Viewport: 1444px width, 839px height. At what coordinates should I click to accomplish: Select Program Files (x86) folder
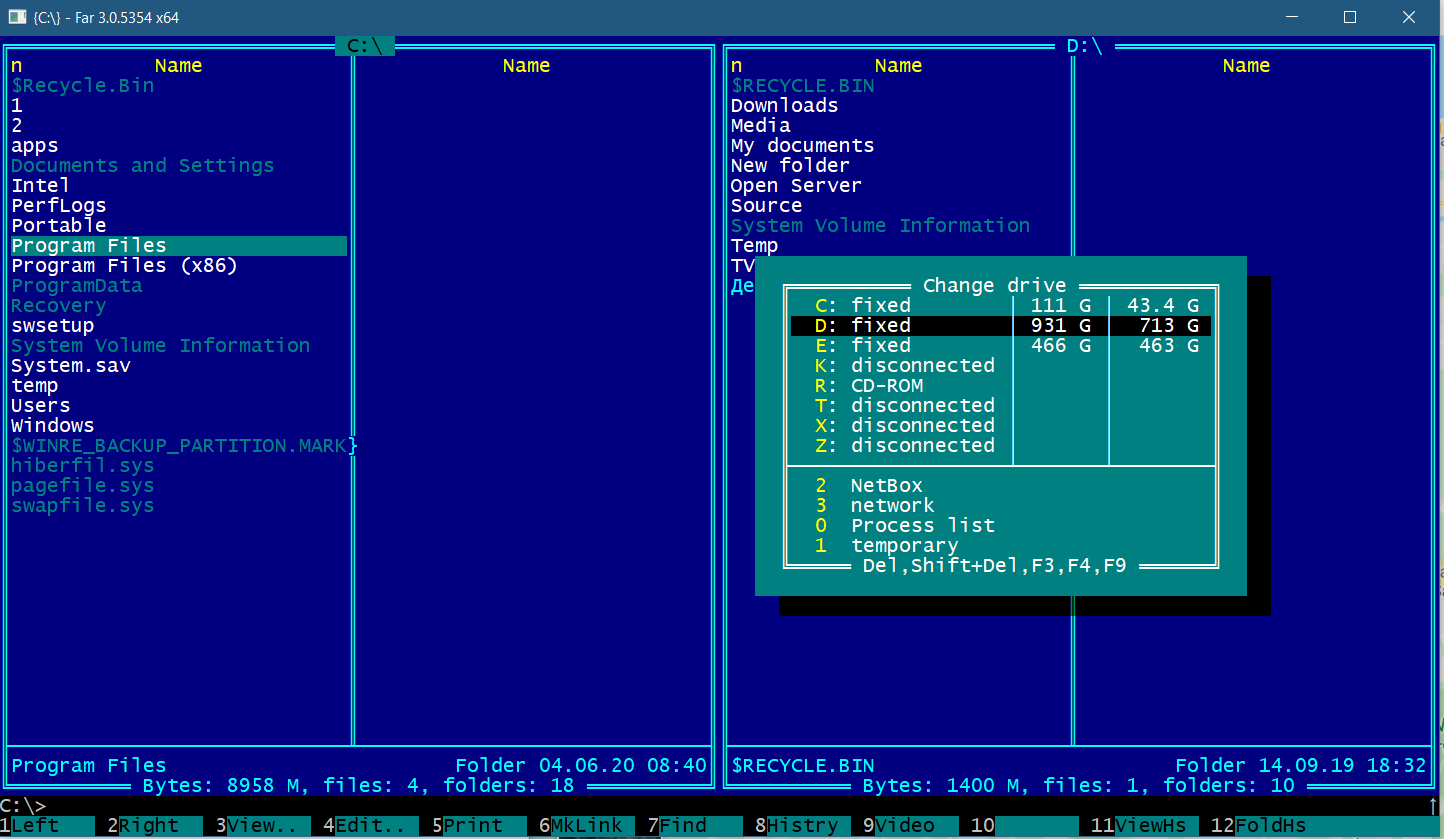(x=124, y=266)
